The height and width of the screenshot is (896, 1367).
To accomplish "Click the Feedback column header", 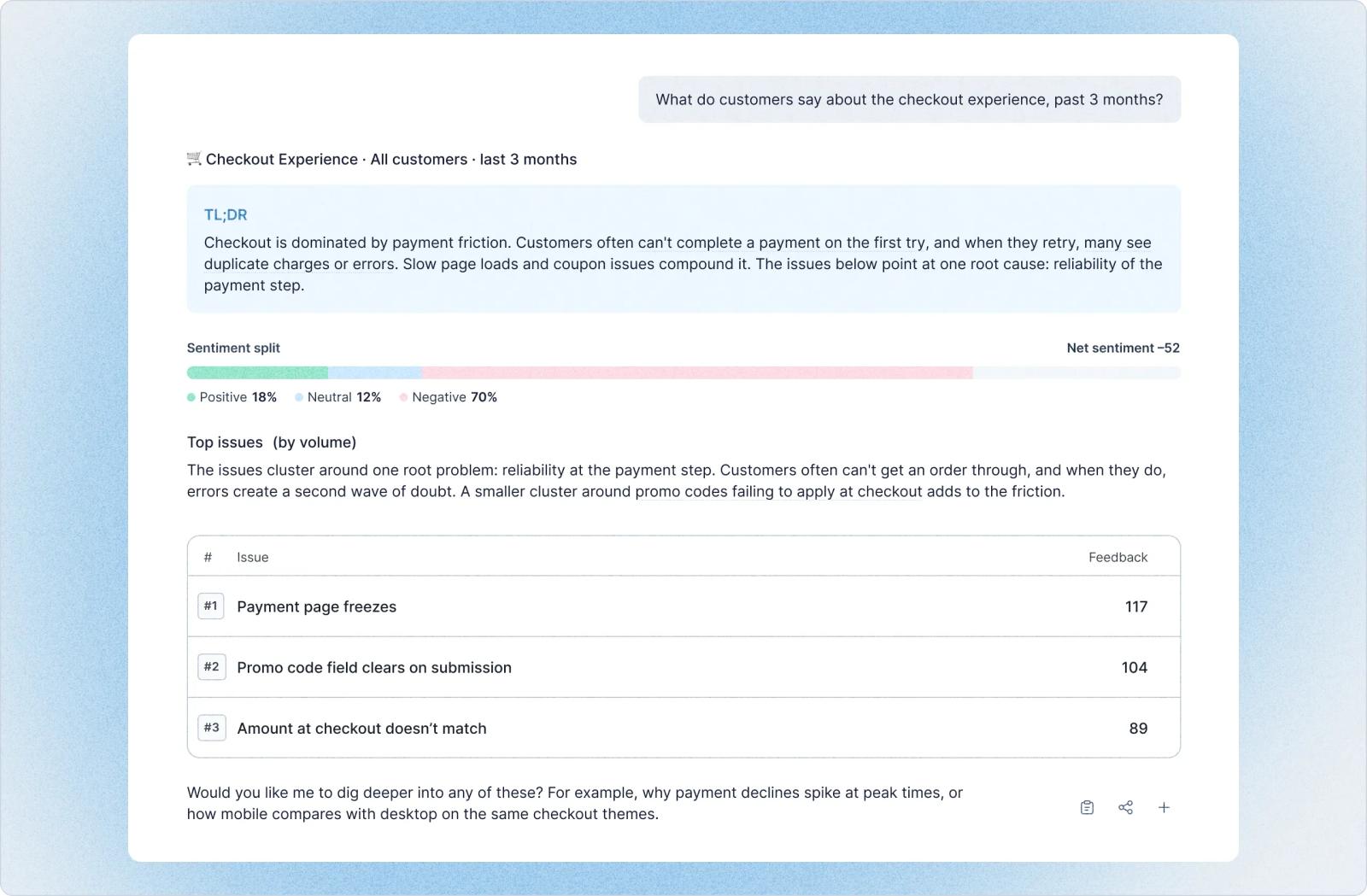I will [1118, 557].
